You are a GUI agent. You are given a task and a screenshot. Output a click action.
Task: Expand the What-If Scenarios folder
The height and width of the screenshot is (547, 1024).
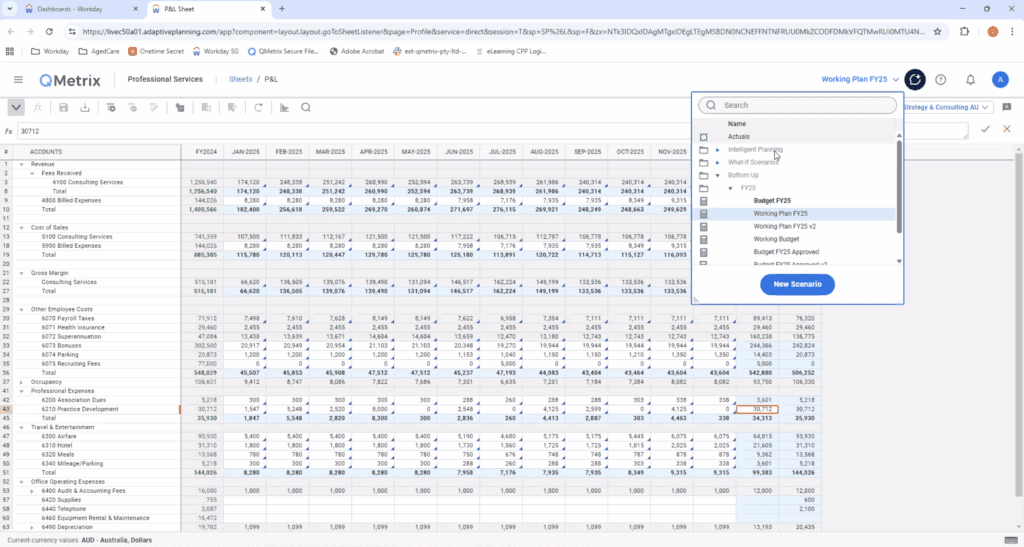pos(718,163)
